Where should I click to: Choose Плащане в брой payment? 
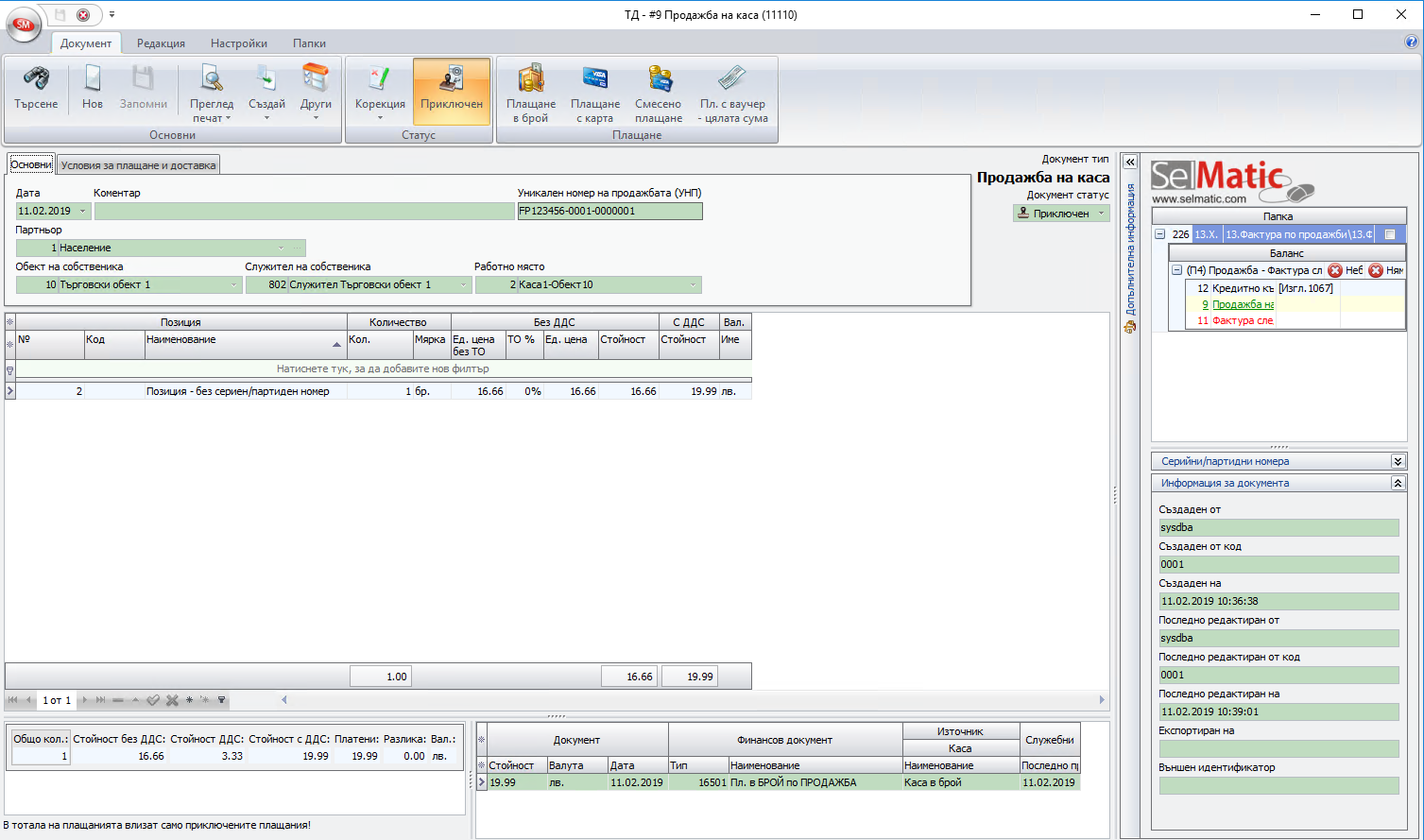point(531,92)
